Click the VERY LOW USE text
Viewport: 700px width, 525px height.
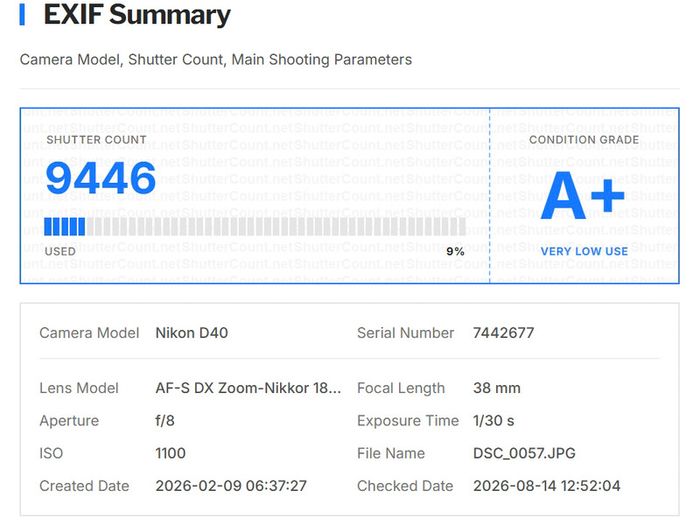click(x=584, y=251)
